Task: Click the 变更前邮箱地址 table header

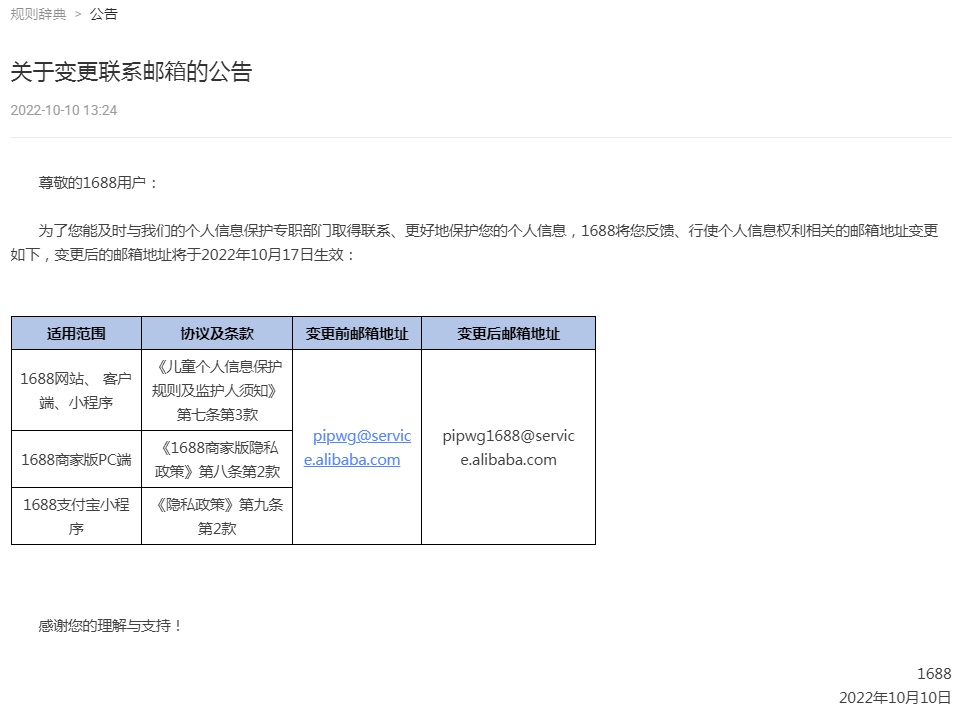Action: (x=357, y=333)
